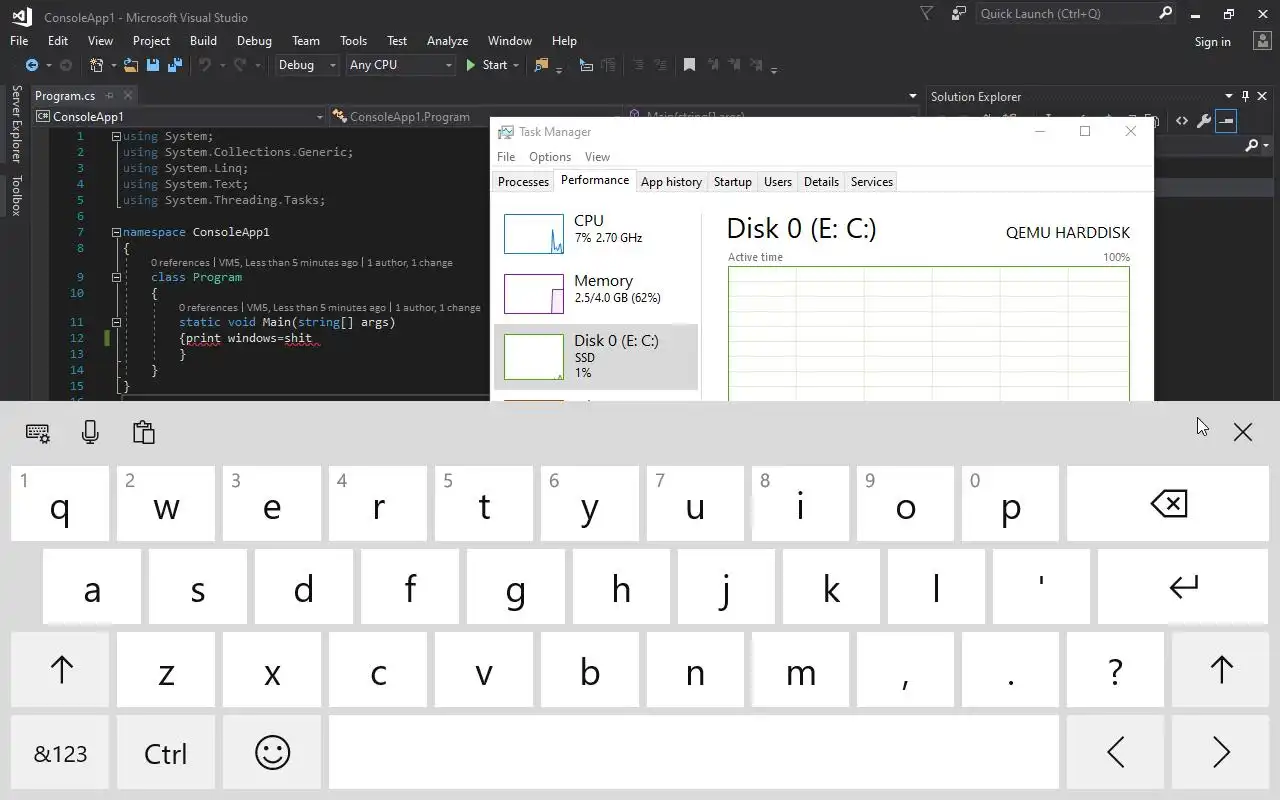1280x800 pixels.
Task: Tap the spacebar on touch keyboard
Action: pyautogui.click(x=694, y=752)
